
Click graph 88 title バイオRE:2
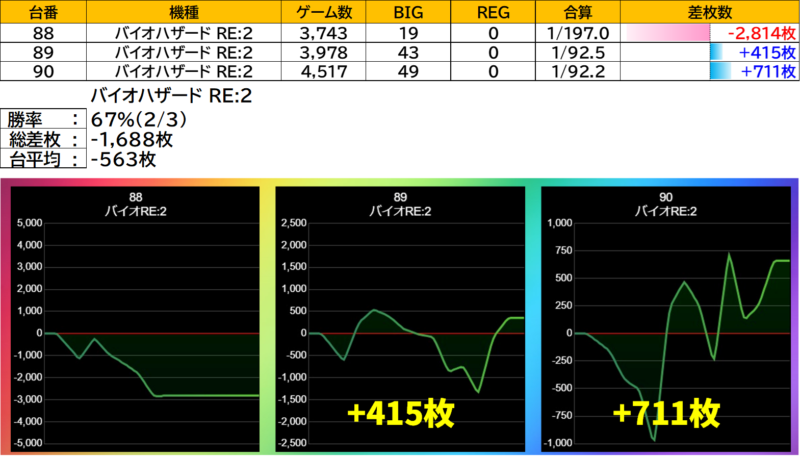[x=136, y=211]
